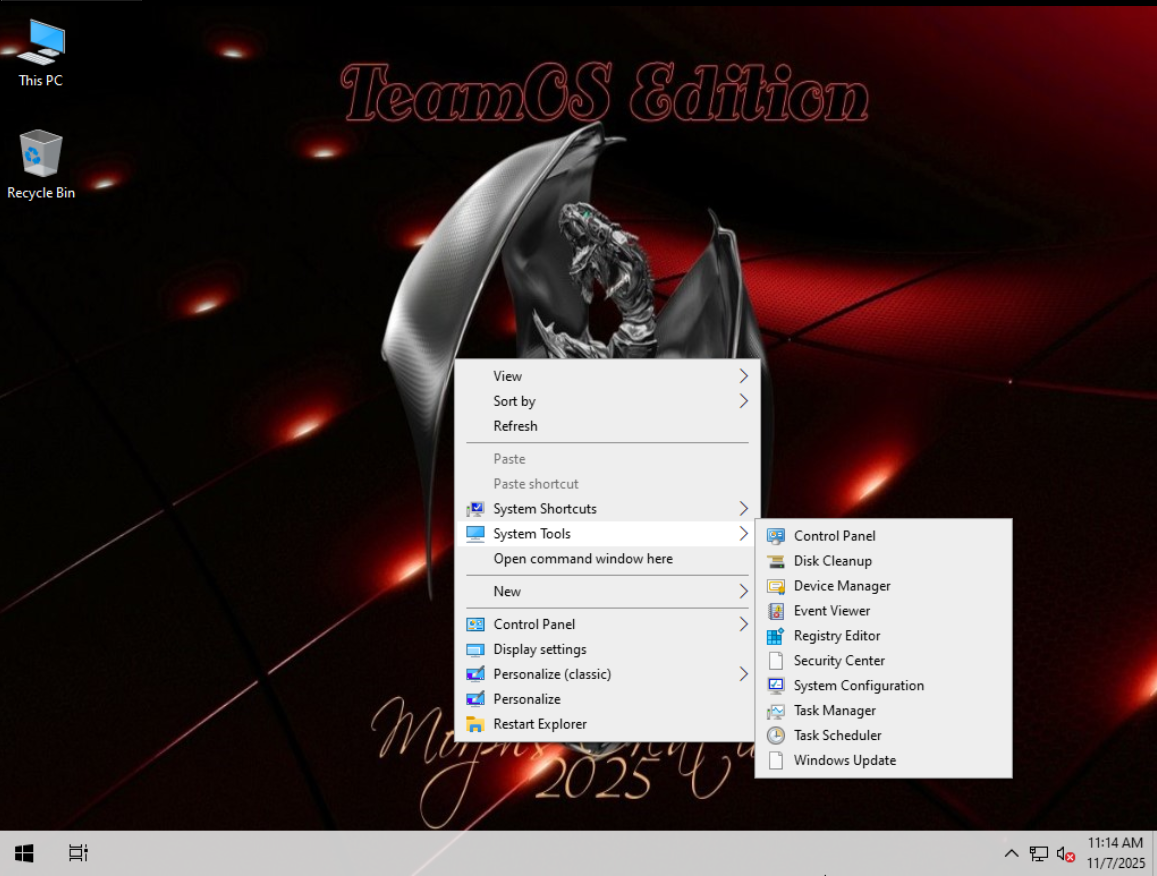Select Open command window here
This screenshot has height=876, width=1157.
click(582, 559)
